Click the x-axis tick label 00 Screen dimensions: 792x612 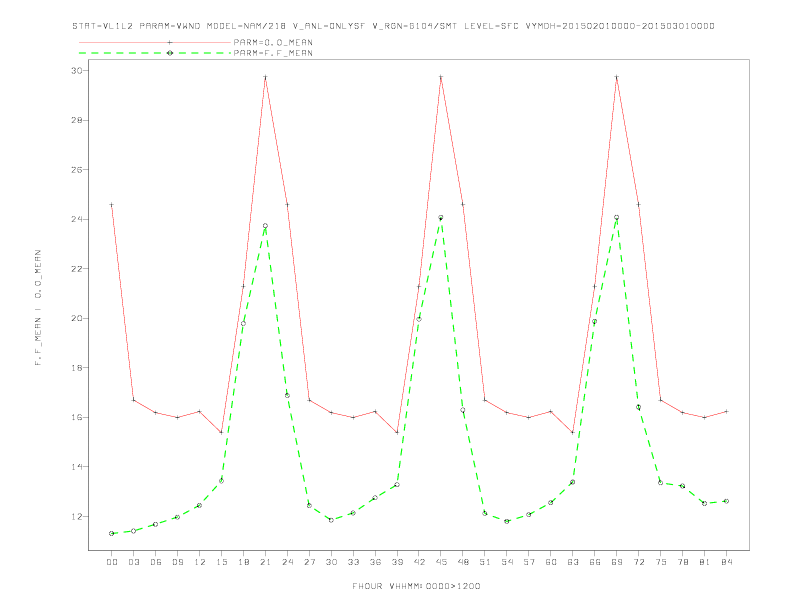coord(112,562)
